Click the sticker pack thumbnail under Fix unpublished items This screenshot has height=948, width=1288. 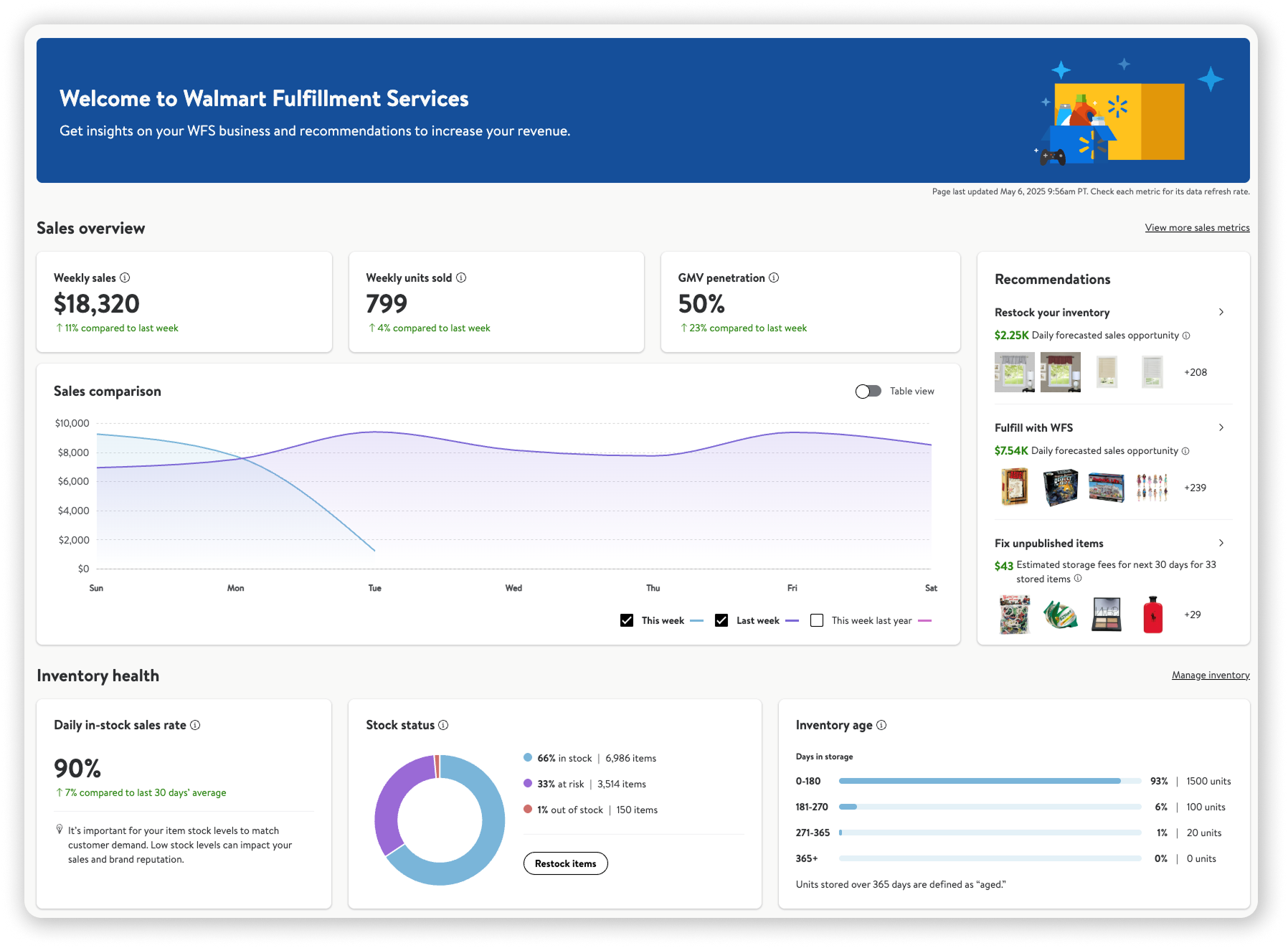pyautogui.click(x=1014, y=615)
